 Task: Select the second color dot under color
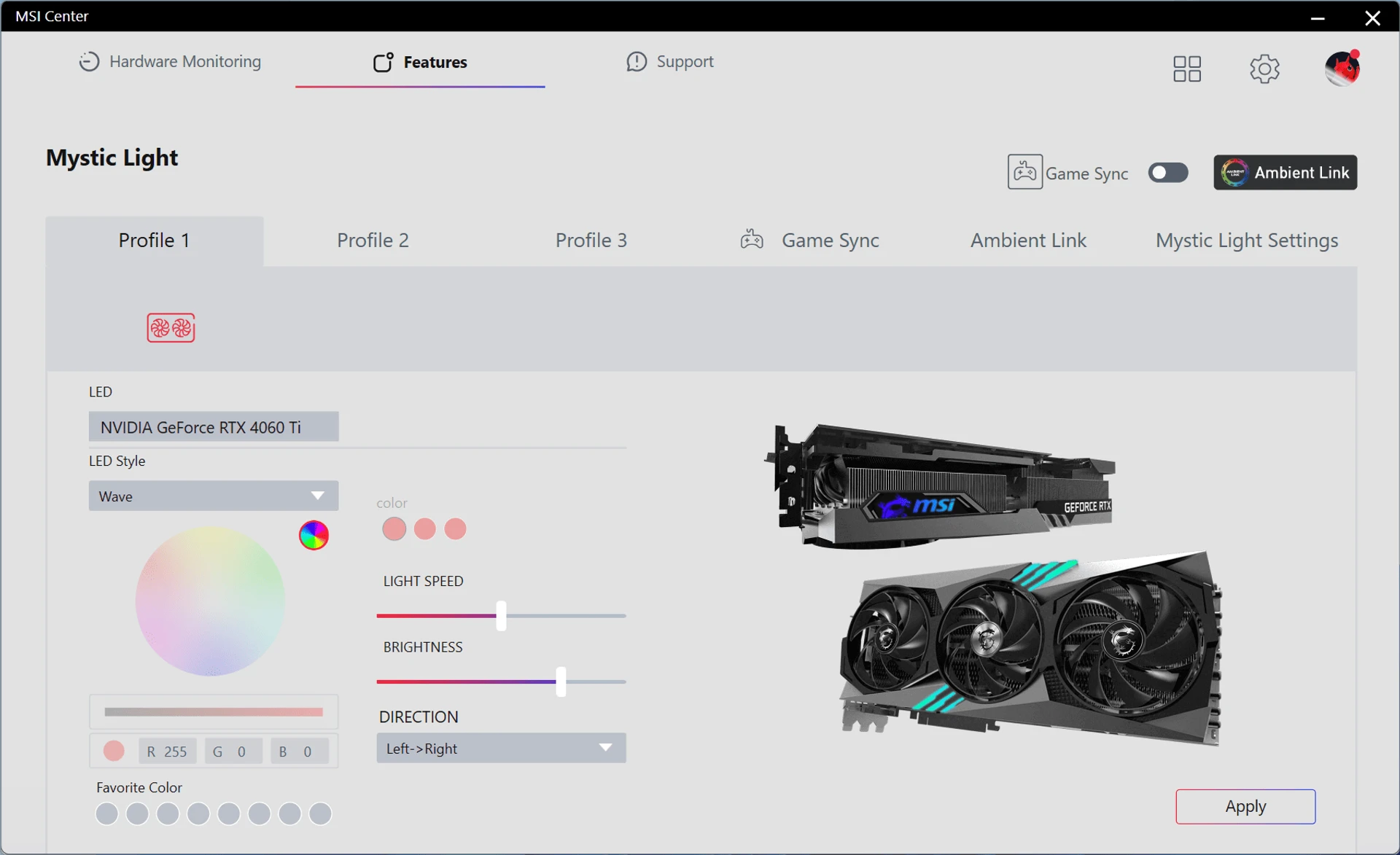(x=424, y=528)
